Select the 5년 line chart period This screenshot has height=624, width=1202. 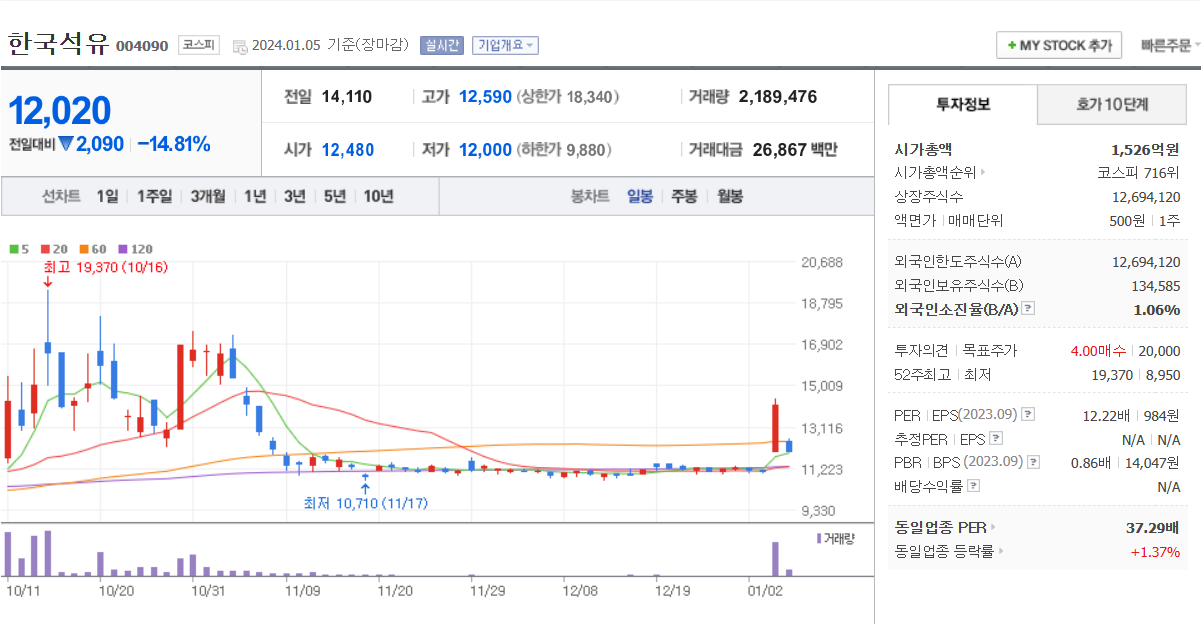pos(334,196)
